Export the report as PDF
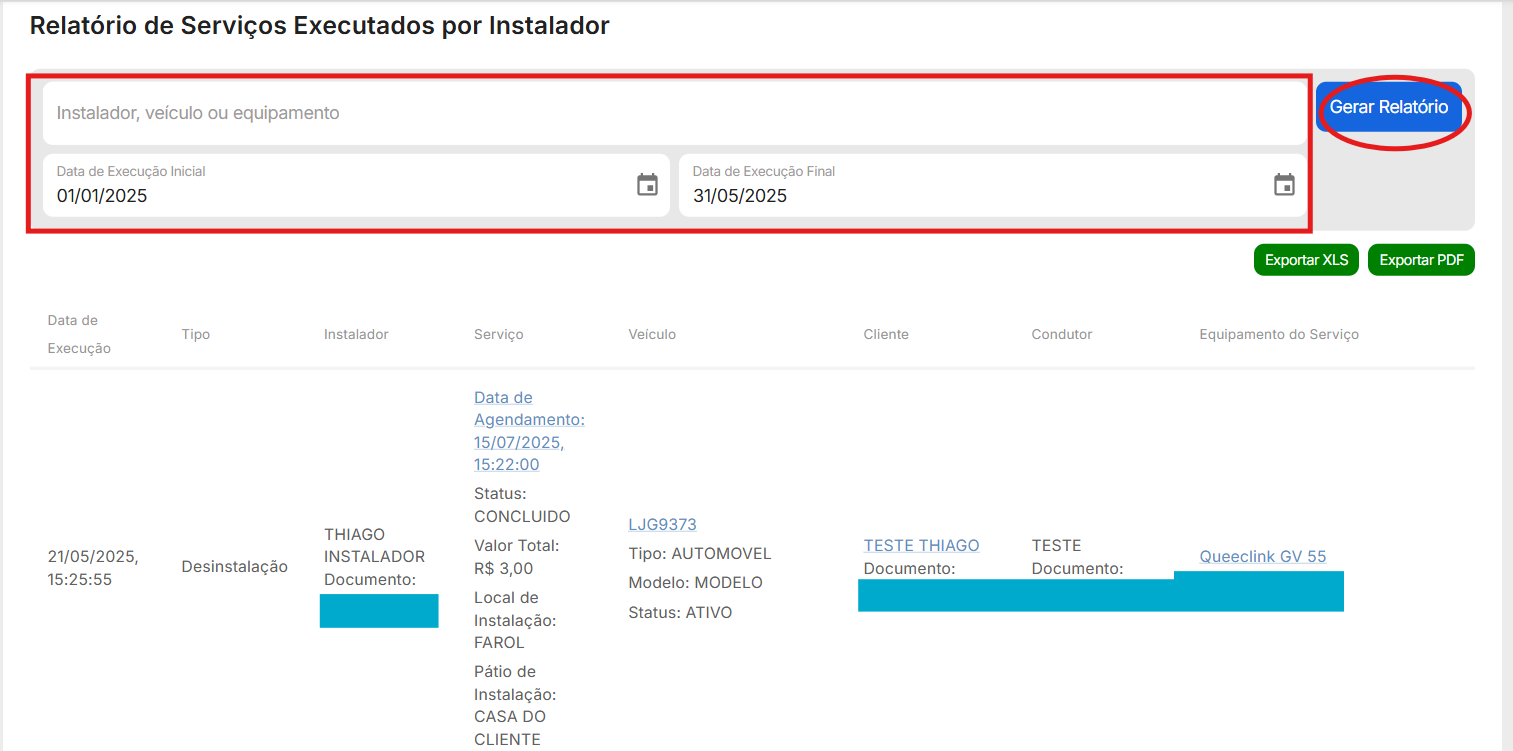This screenshot has height=751, width=1513. pos(1420,259)
